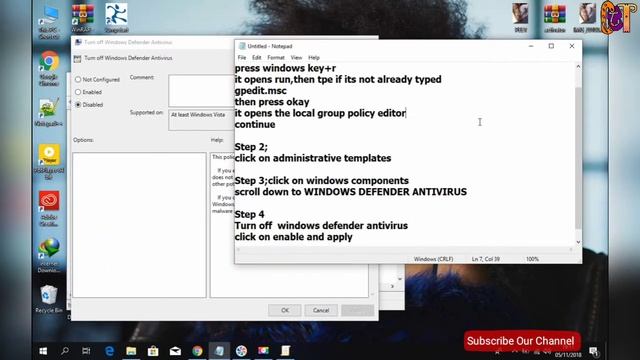Launch Microsoft Edge from the taskbar
Screen dimensions: 640x360
109,351
